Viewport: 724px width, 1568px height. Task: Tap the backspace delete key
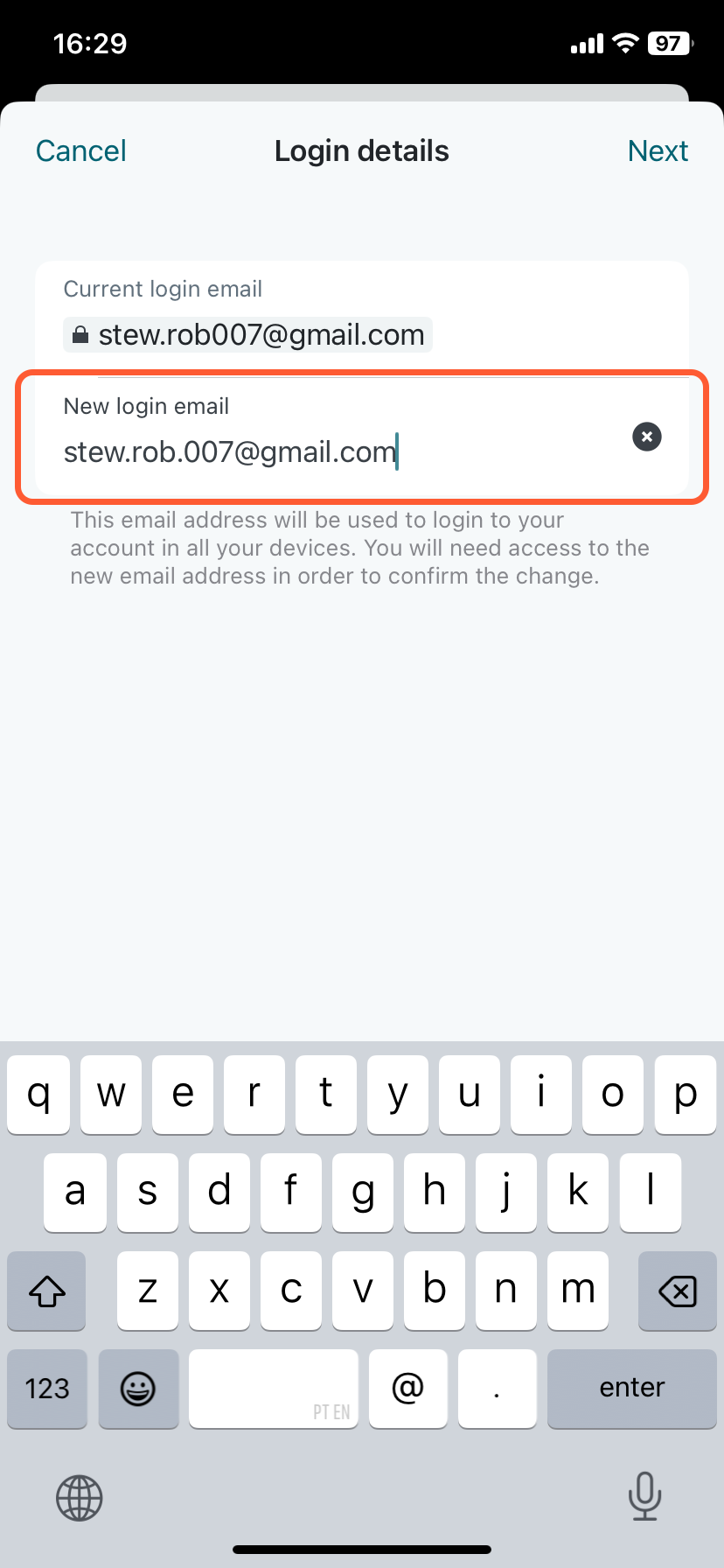pos(678,1291)
